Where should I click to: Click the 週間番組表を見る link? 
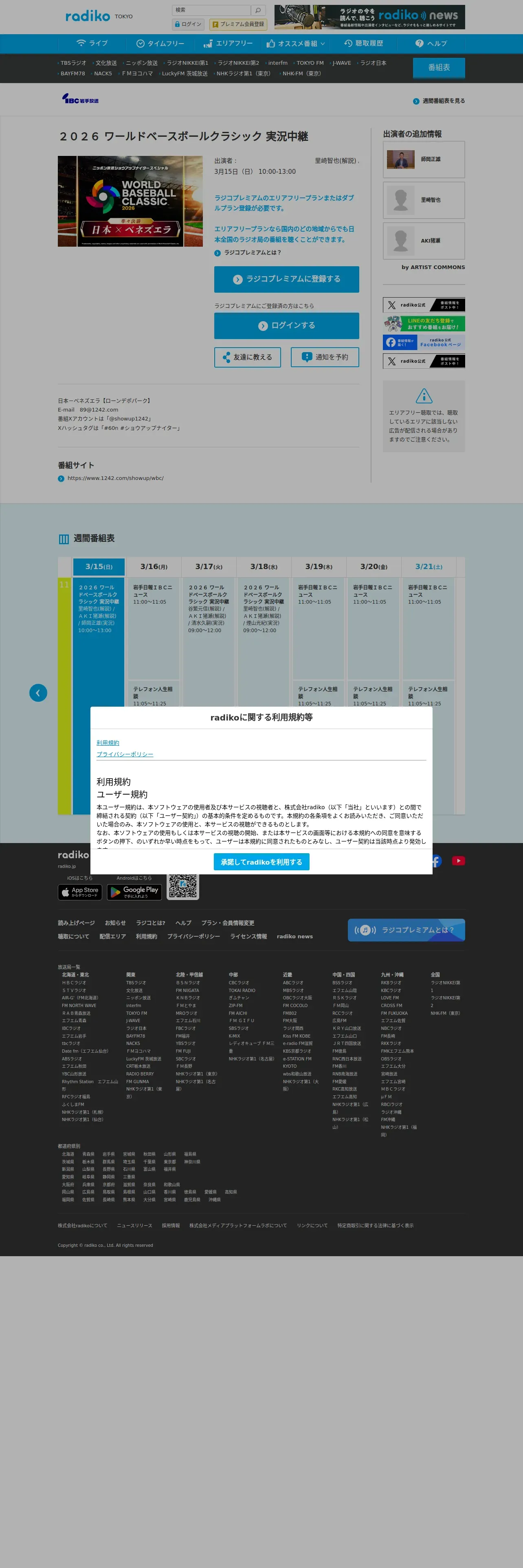[439, 101]
